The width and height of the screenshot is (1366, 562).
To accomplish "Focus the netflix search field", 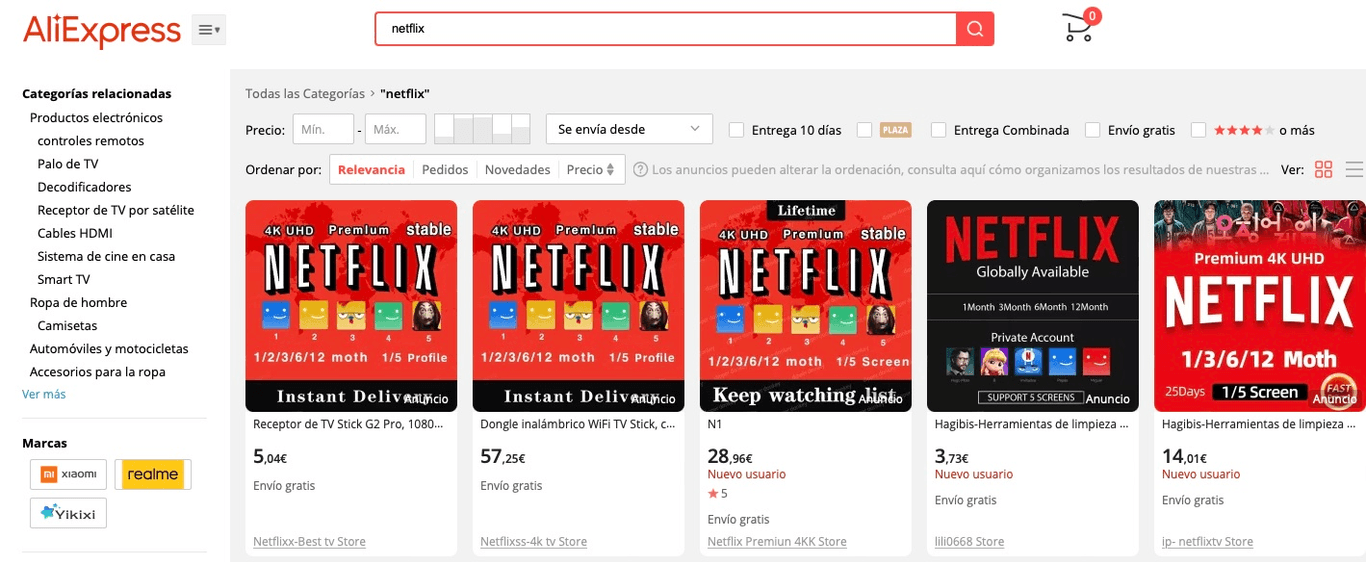I will click(x=666, y=29).
